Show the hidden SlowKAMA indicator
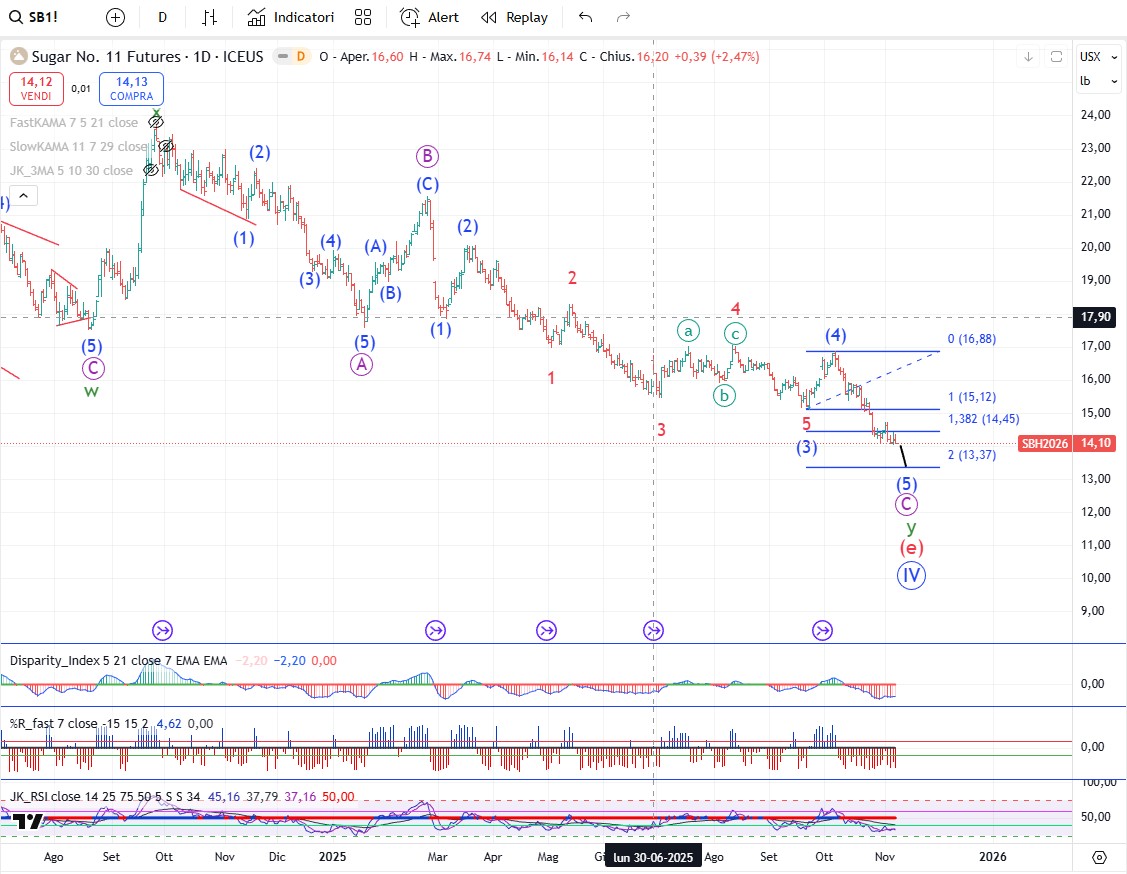Screen dimensions: 1127x874 164,146
